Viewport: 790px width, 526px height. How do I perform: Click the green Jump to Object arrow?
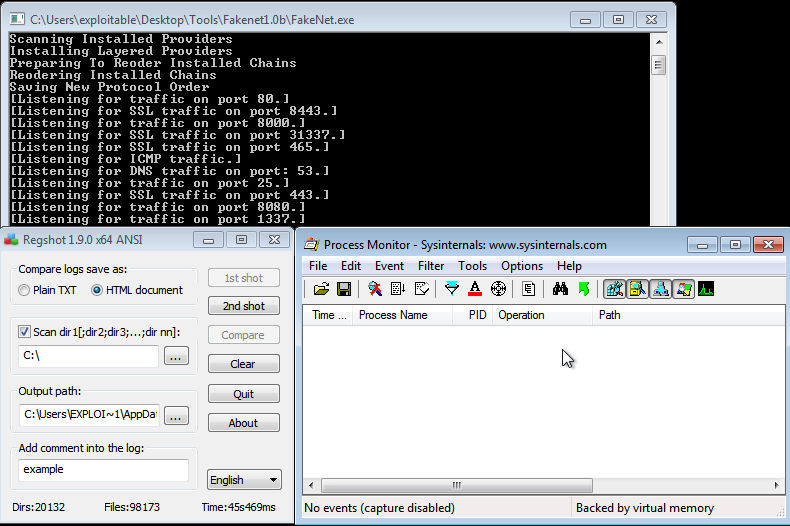(584, 289)
